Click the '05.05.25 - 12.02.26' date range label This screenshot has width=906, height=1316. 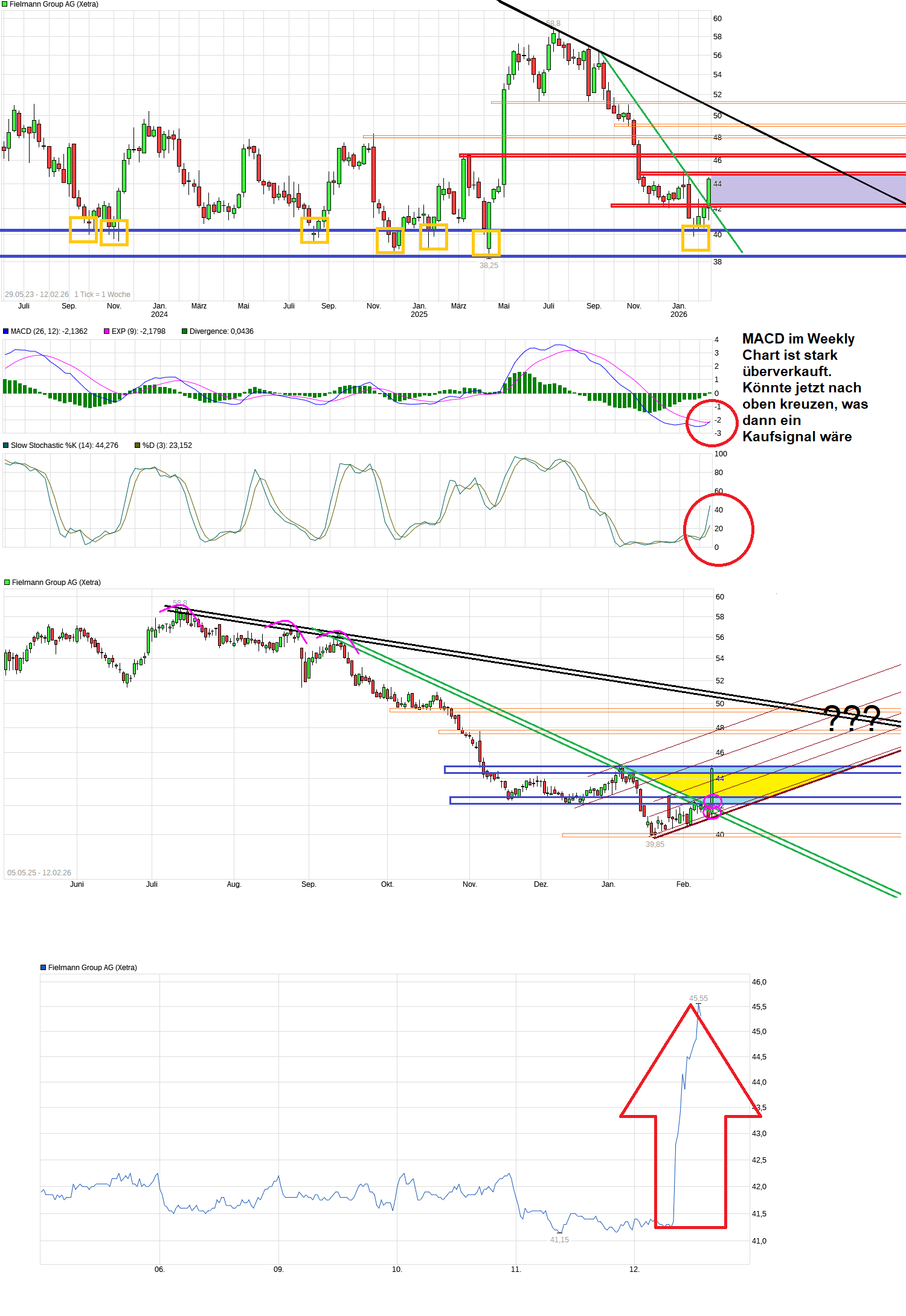point(39,873)
